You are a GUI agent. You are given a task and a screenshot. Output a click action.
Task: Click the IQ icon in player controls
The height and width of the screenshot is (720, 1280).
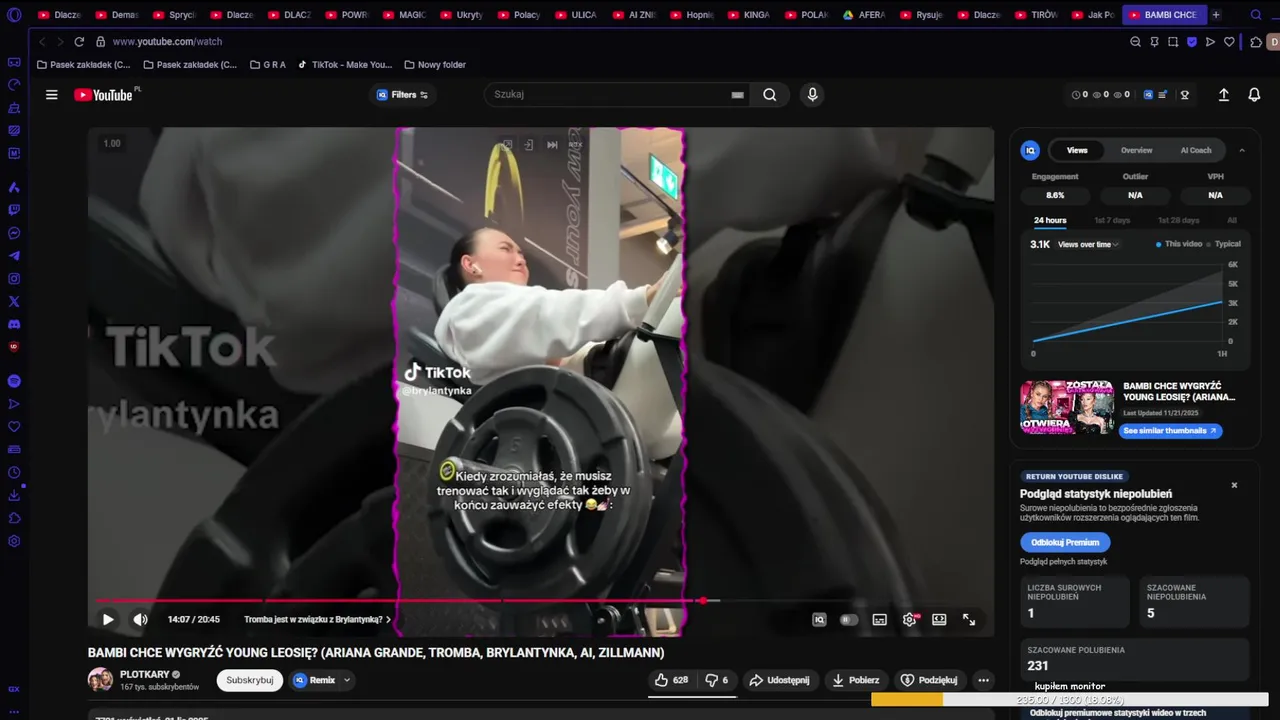819,619
